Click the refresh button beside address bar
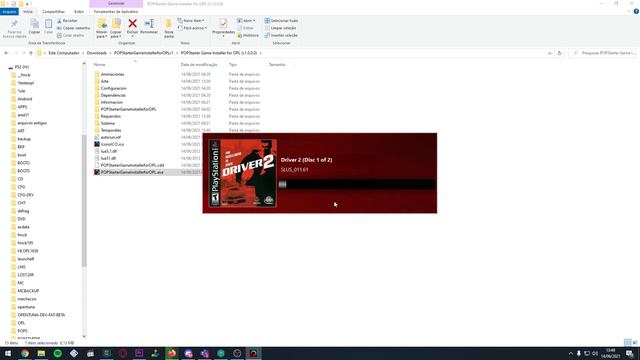Image resolution: width=640 pixels, height=360 pixels. (x=560, y=53)
